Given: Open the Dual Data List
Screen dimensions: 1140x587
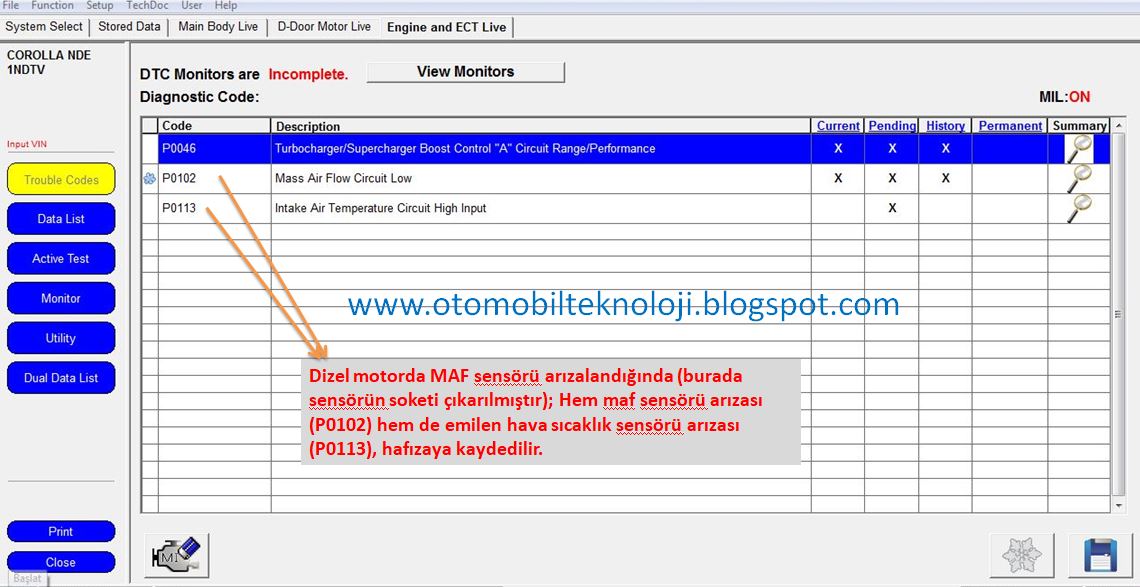Looking at the screenshot, I should pyautogui.click(x=61, y=378).
